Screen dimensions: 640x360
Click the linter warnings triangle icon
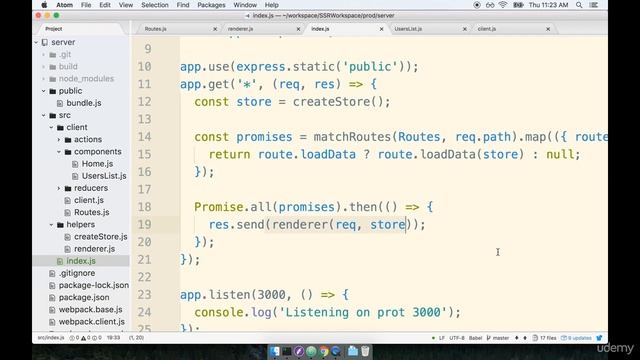click(x=85, y=338)
